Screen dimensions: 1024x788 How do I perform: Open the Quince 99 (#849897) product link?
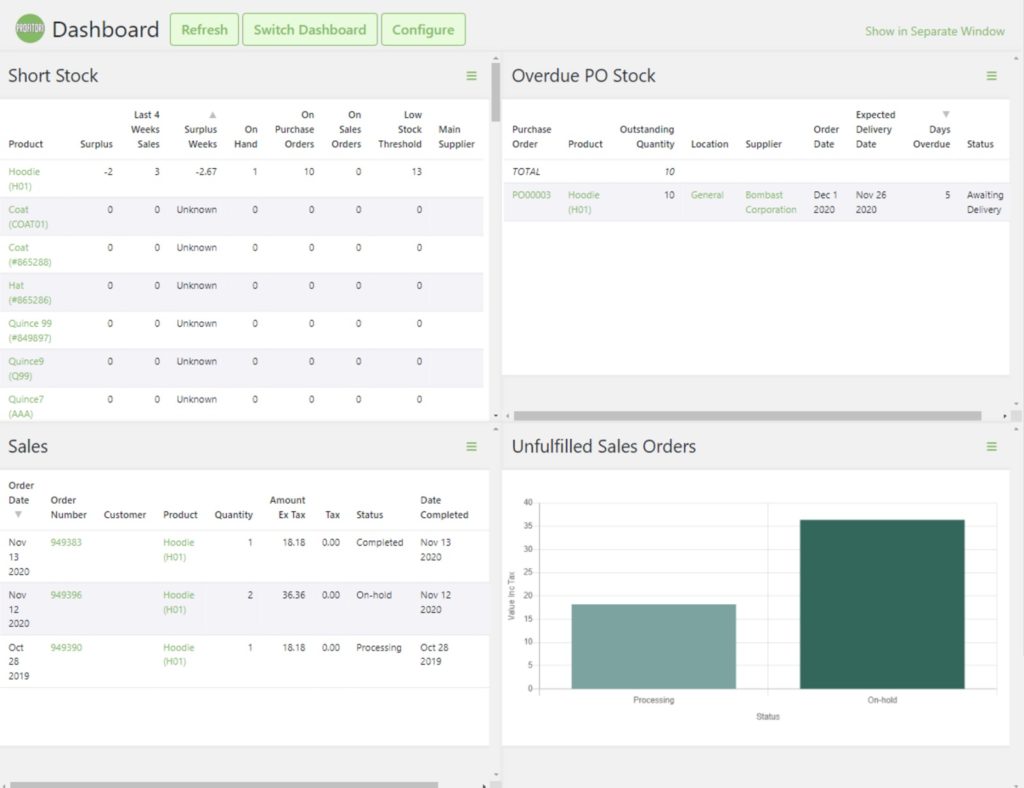pyautogui.click(x=30, y=330)
